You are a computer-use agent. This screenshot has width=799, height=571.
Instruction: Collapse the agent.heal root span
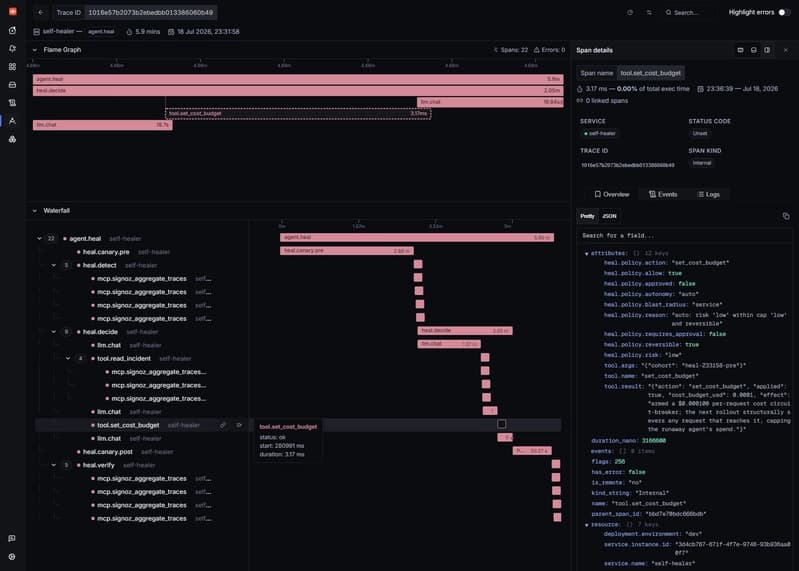(x=39, y=238)
